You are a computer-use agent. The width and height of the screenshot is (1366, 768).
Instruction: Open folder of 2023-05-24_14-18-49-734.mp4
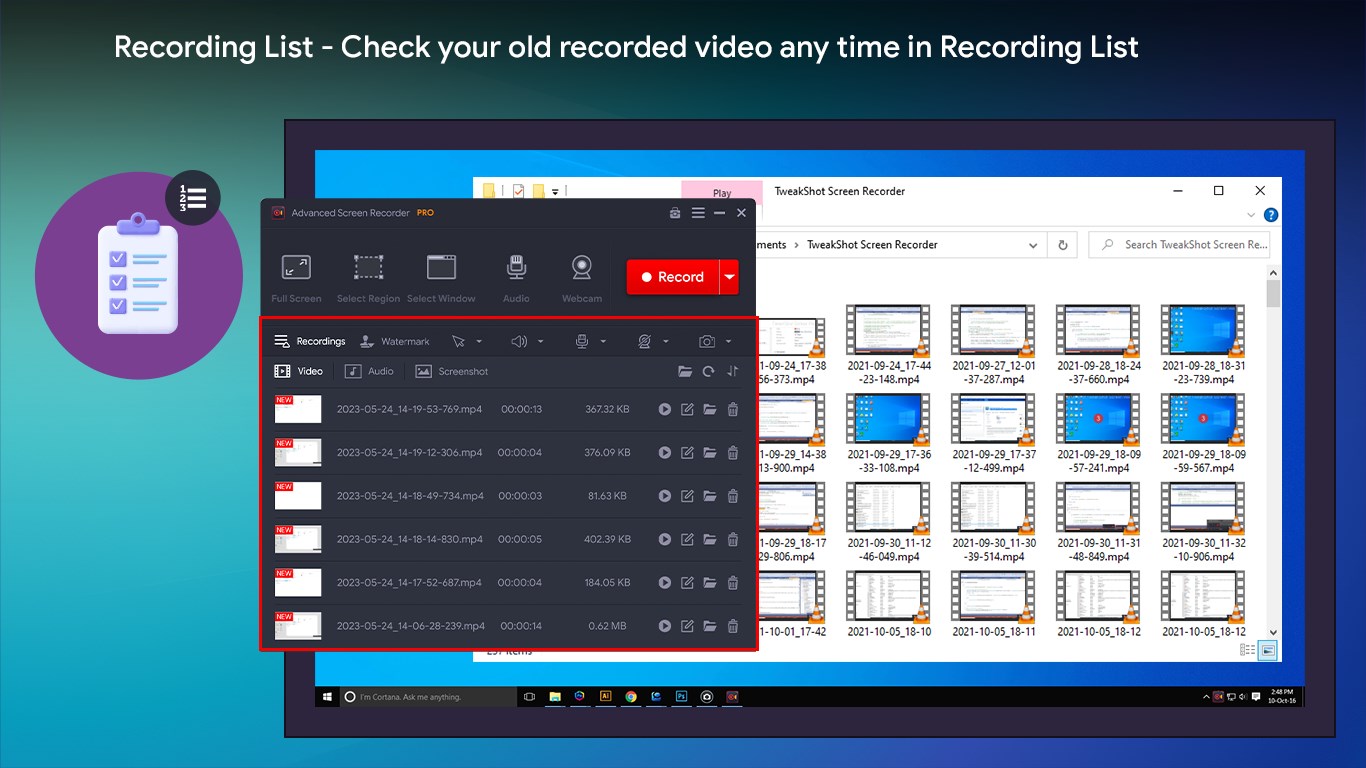(710, 496)
